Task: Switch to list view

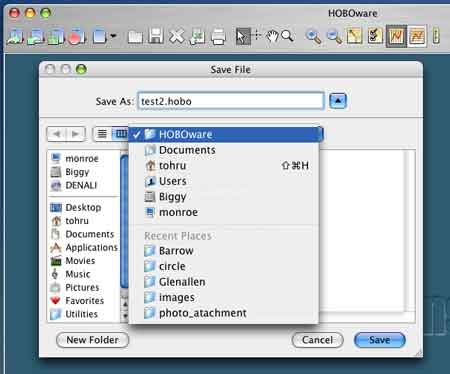Action: (102, 134)
